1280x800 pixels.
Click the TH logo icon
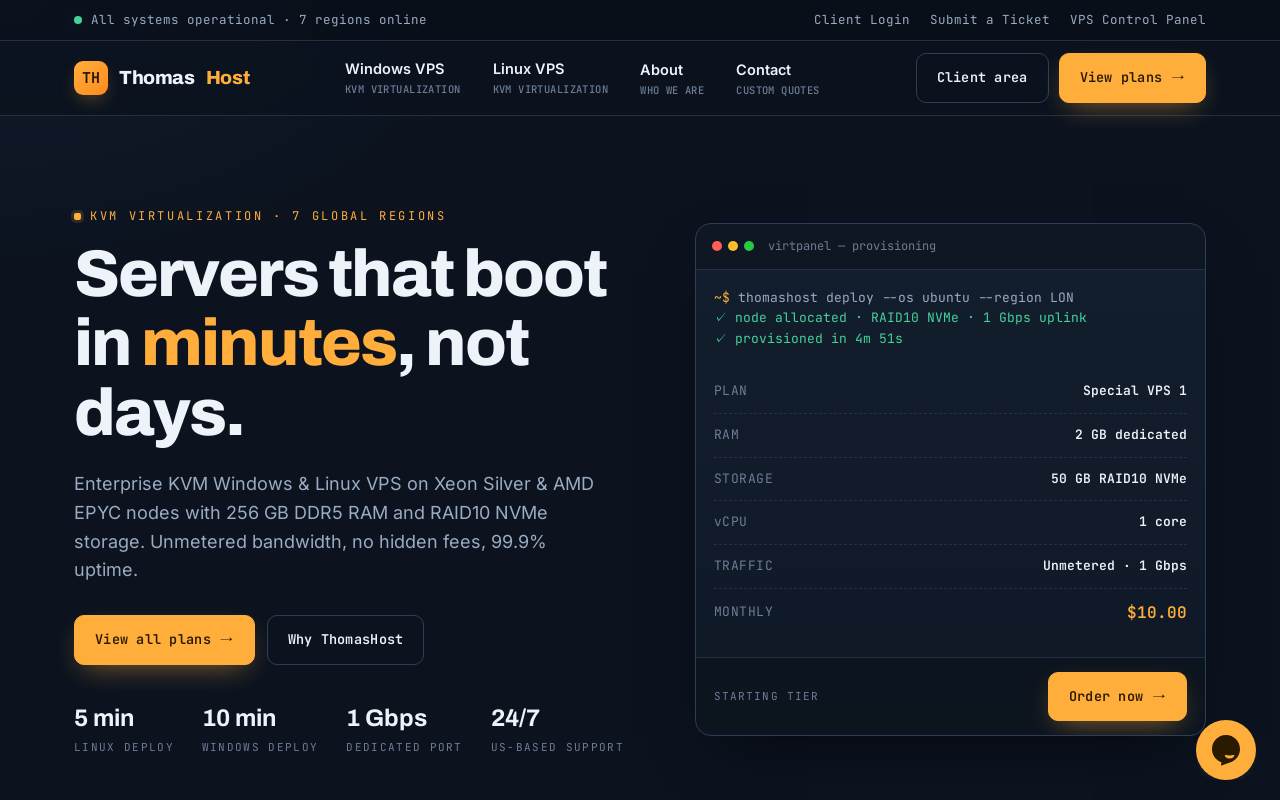91,78
